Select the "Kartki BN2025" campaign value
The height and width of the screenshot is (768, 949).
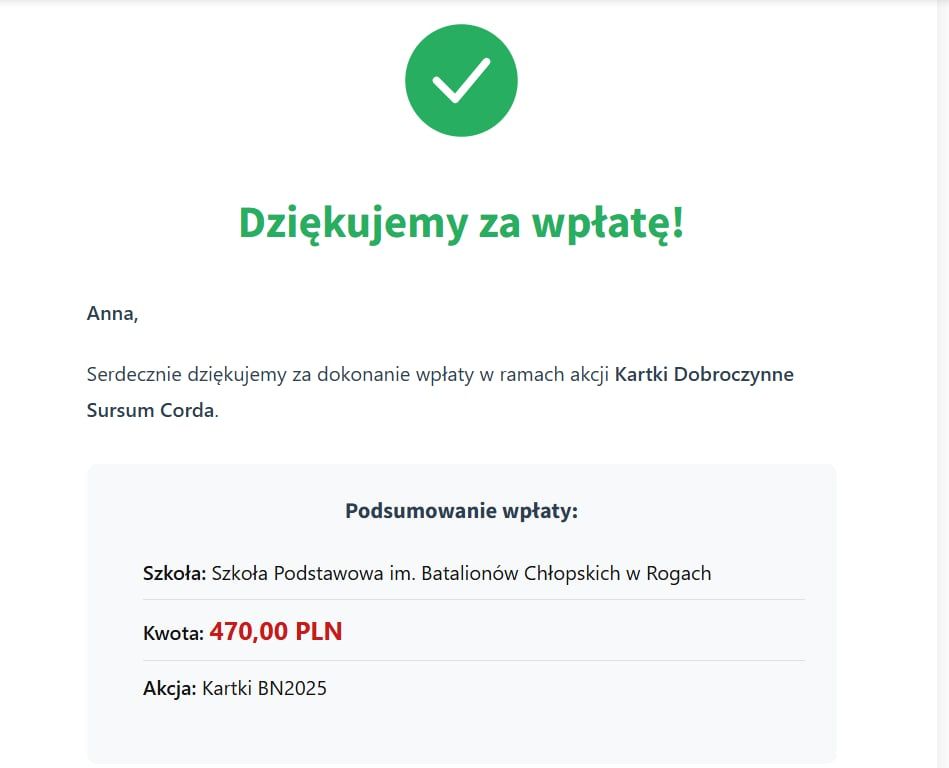coord(264,688)
